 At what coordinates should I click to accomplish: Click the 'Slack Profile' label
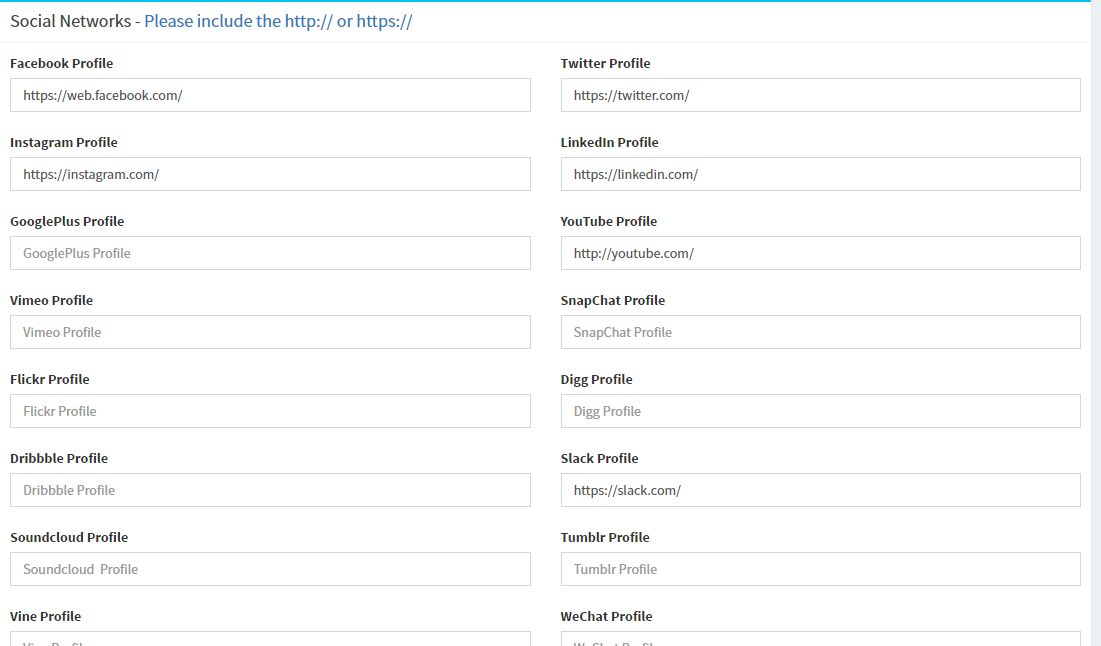tap(600, 459)
